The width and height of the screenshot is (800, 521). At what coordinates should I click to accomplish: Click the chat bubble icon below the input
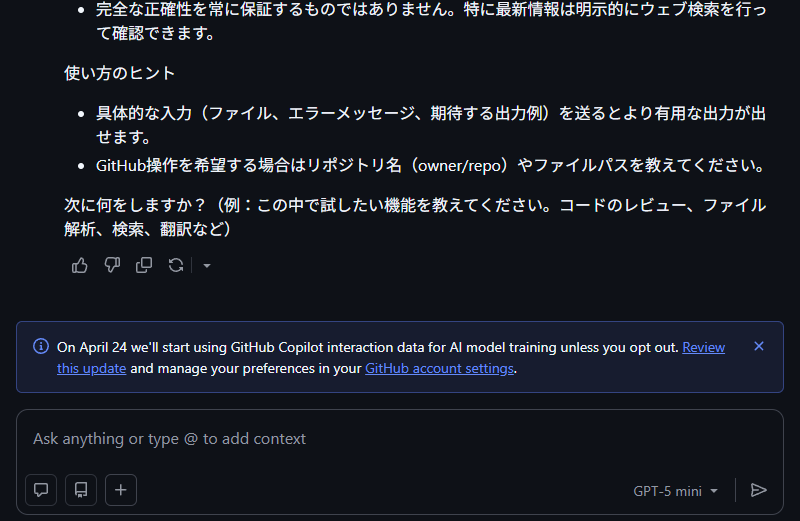41,490
